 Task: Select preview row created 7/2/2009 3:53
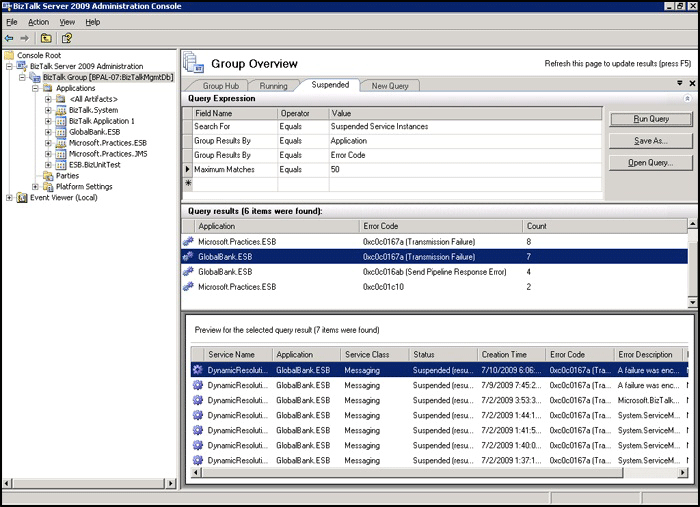point(439,400)
